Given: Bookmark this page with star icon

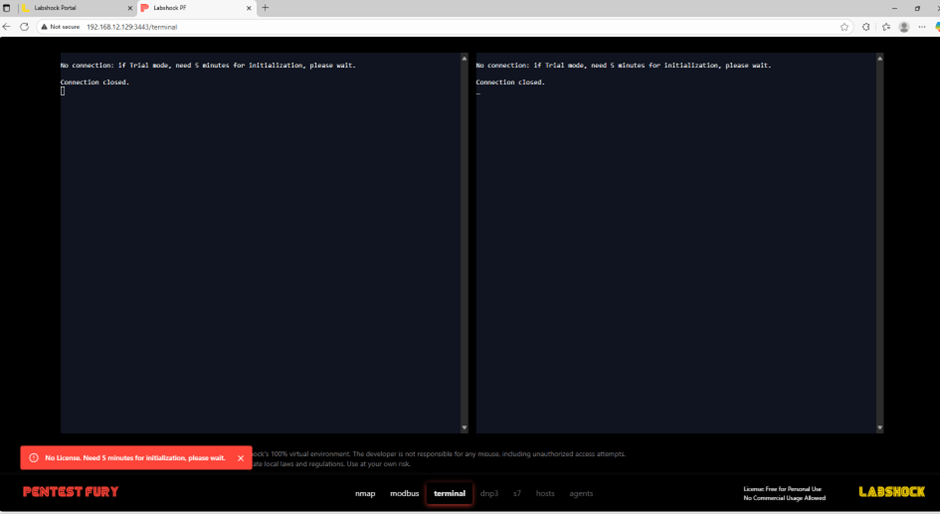Looking at the screenshot, I should click(x=845, y=27).
